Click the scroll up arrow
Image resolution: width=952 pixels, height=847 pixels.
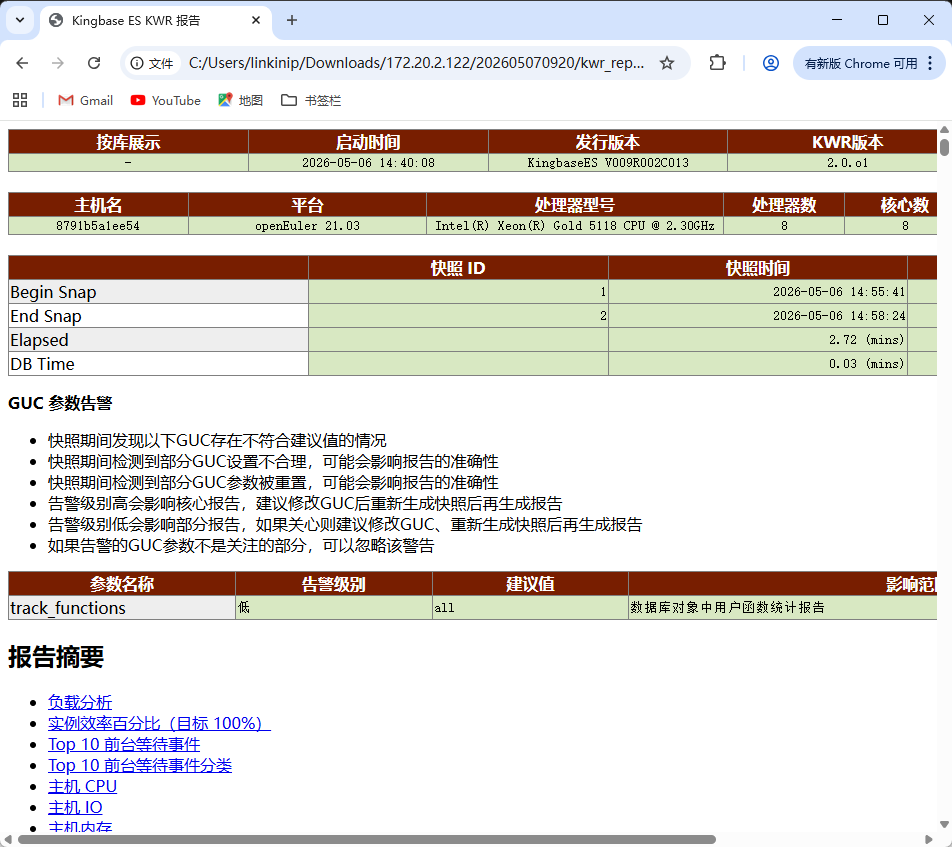click(x=944, y=129)
